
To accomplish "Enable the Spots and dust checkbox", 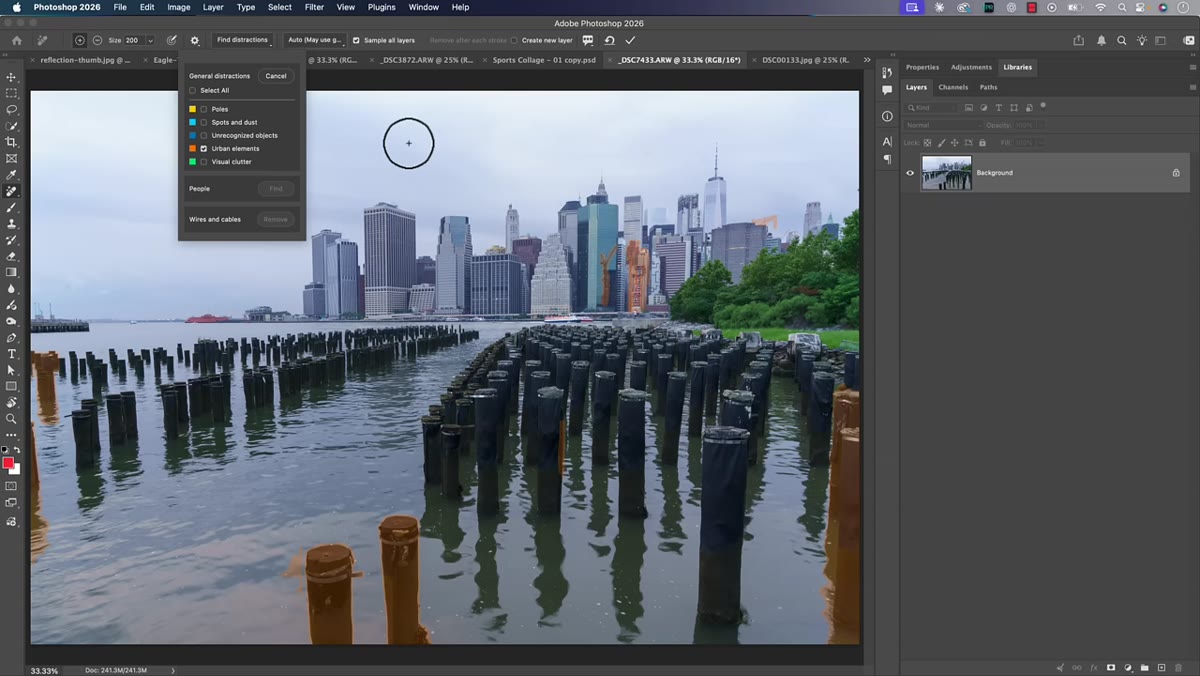I will tap(204, 122).
